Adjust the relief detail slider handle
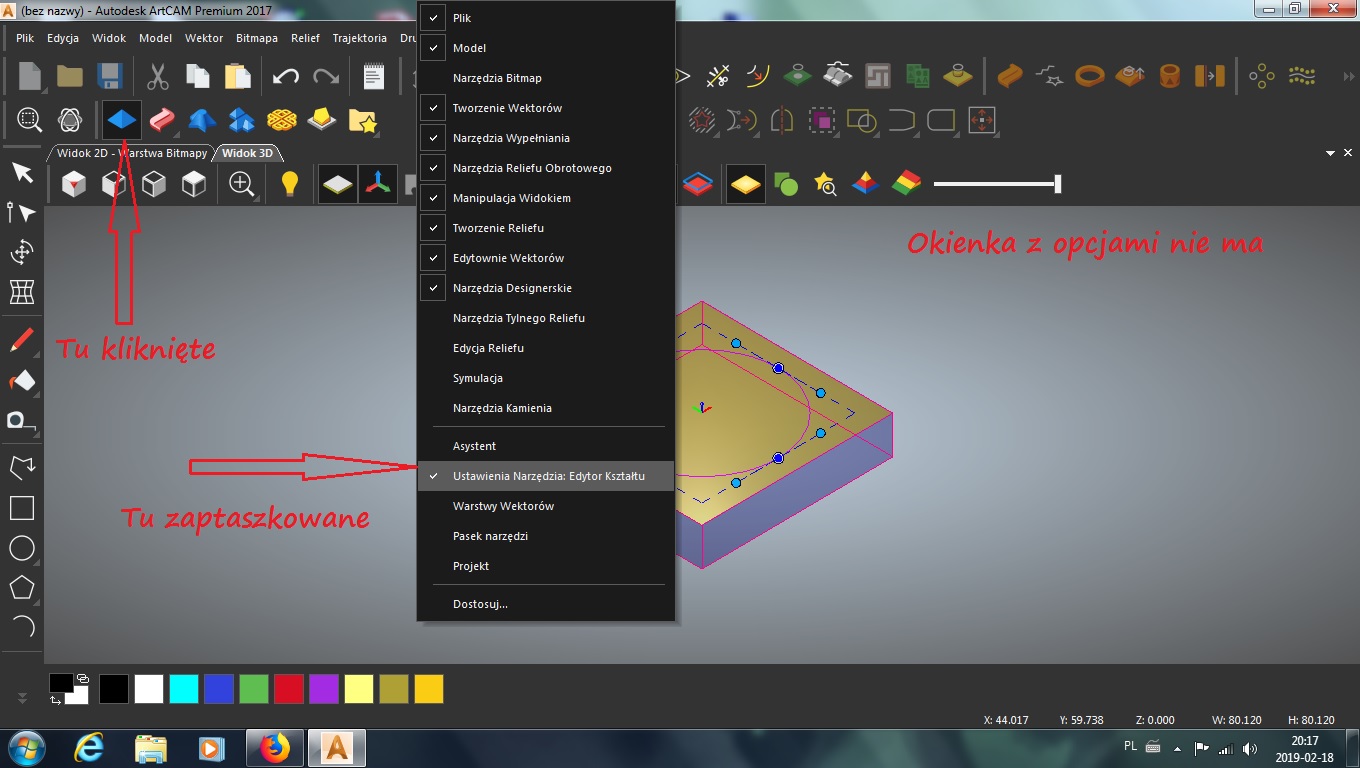The width and height of the screenshot is (1360, 768). [x=1057, y=184]
